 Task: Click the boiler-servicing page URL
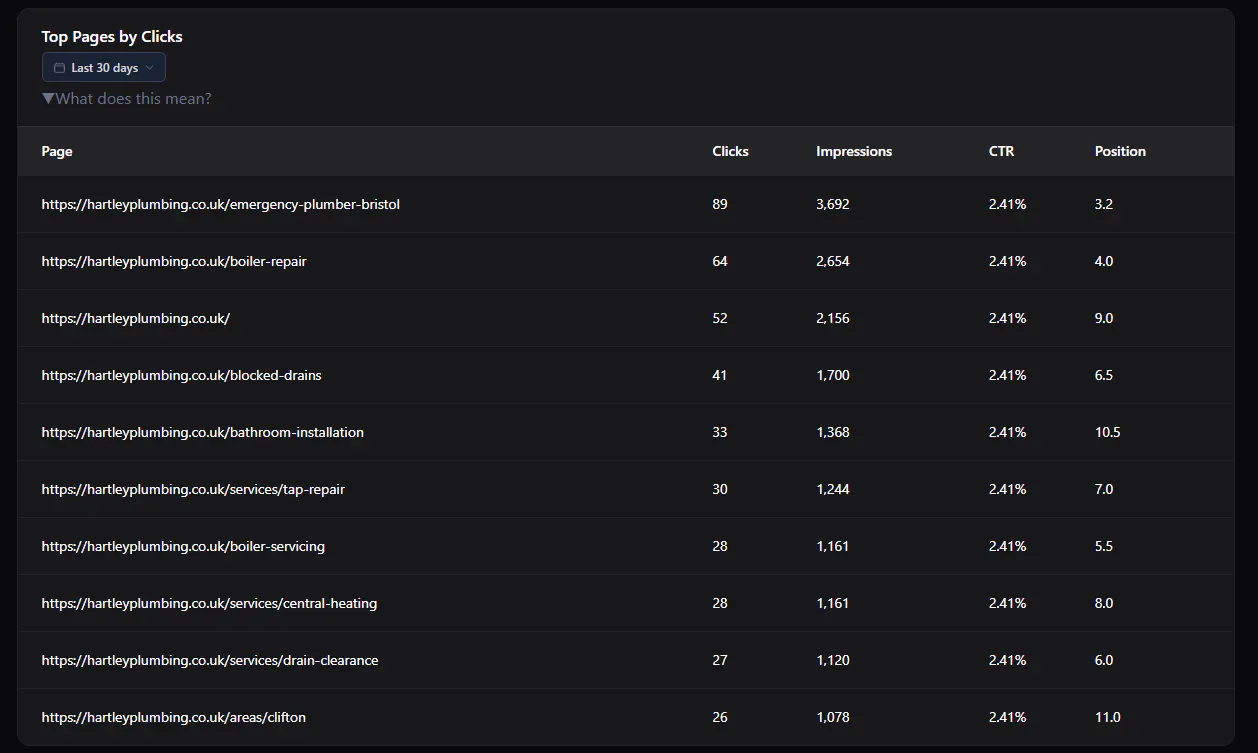(183, 546)
